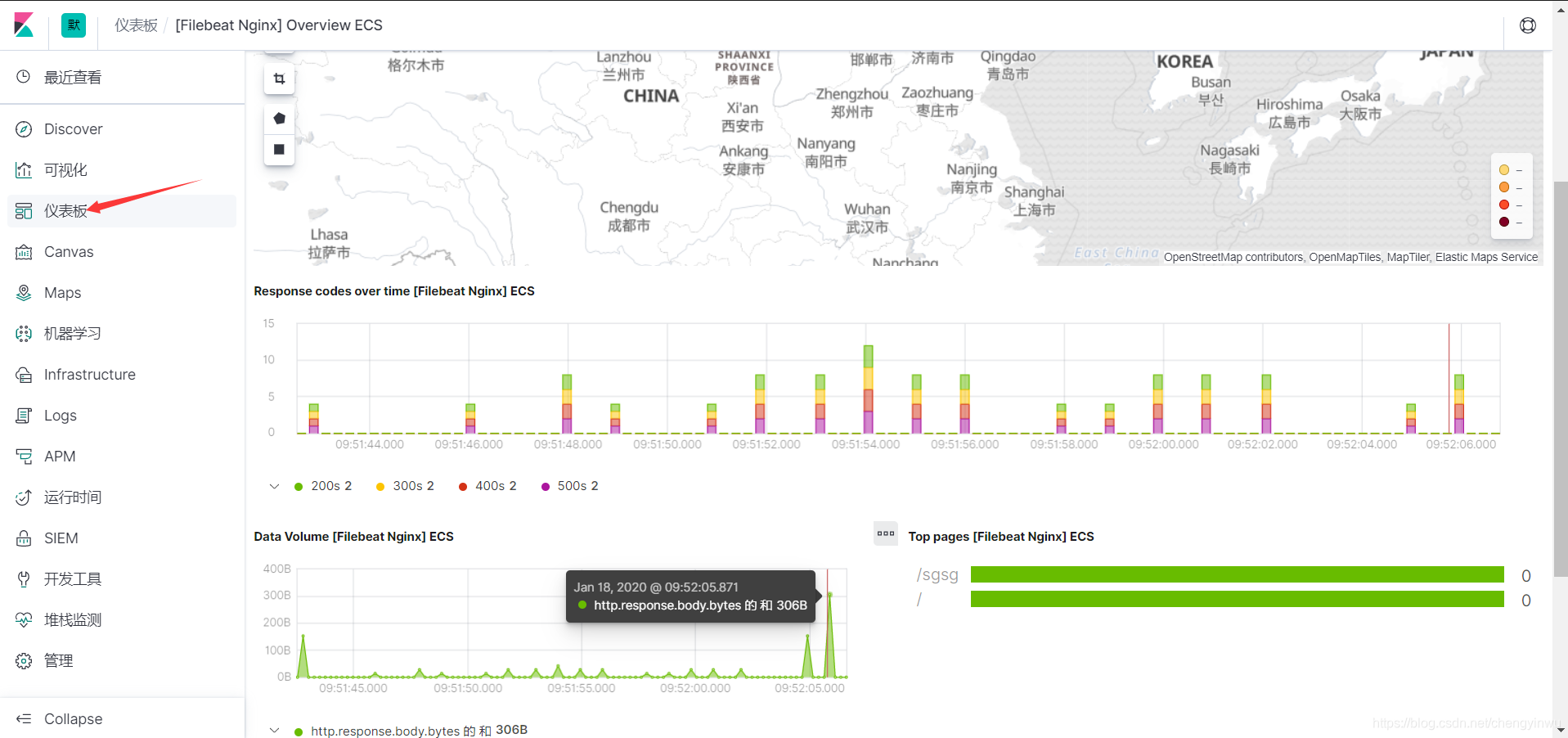The height and width of the screenshot is (738, 1568).
Task: Click the OpenMapTiles attribution link
Action: [1345, 257]
